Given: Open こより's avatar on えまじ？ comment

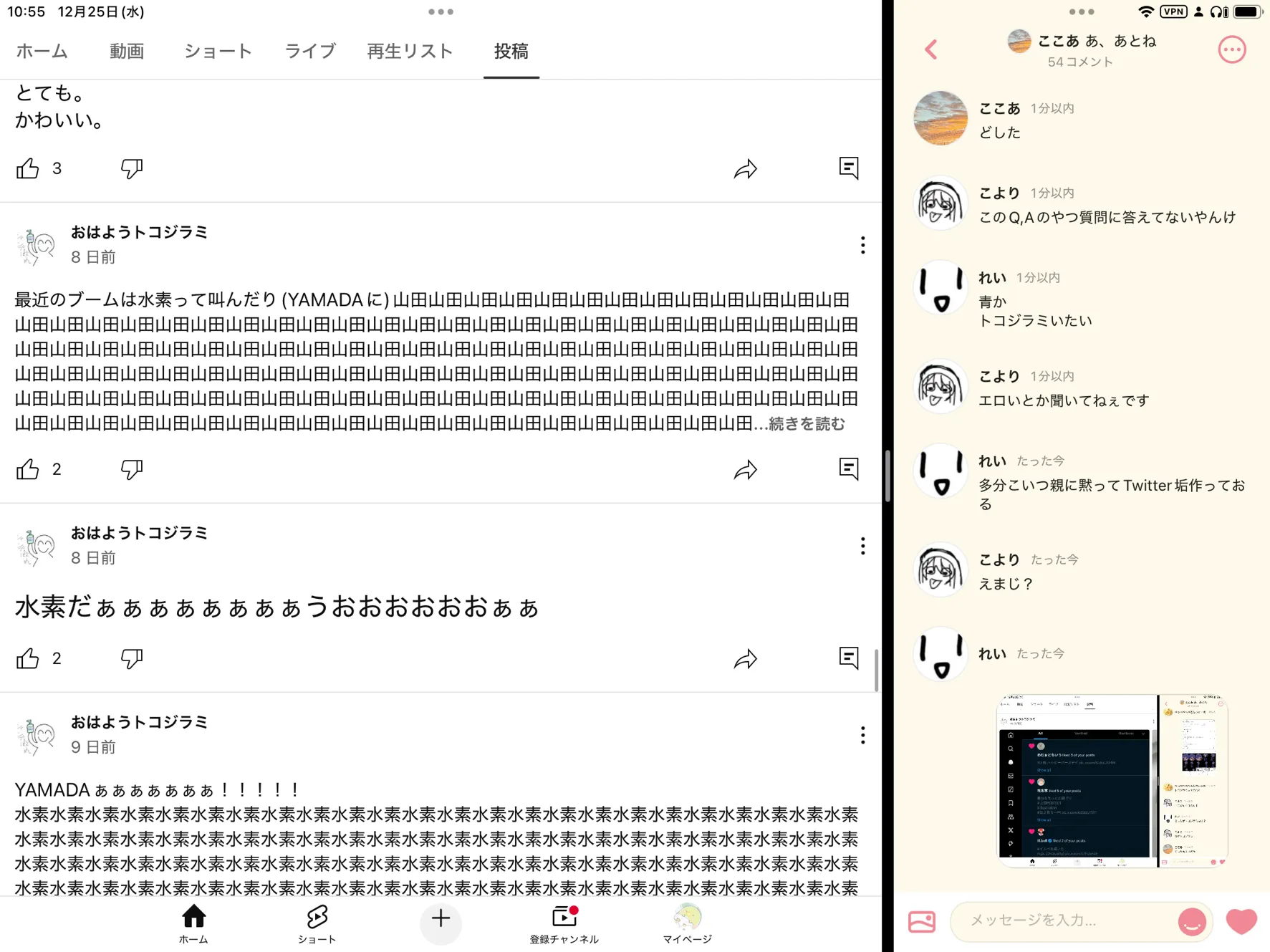Looking at the screenshot, I should click(x=941, y=569).
